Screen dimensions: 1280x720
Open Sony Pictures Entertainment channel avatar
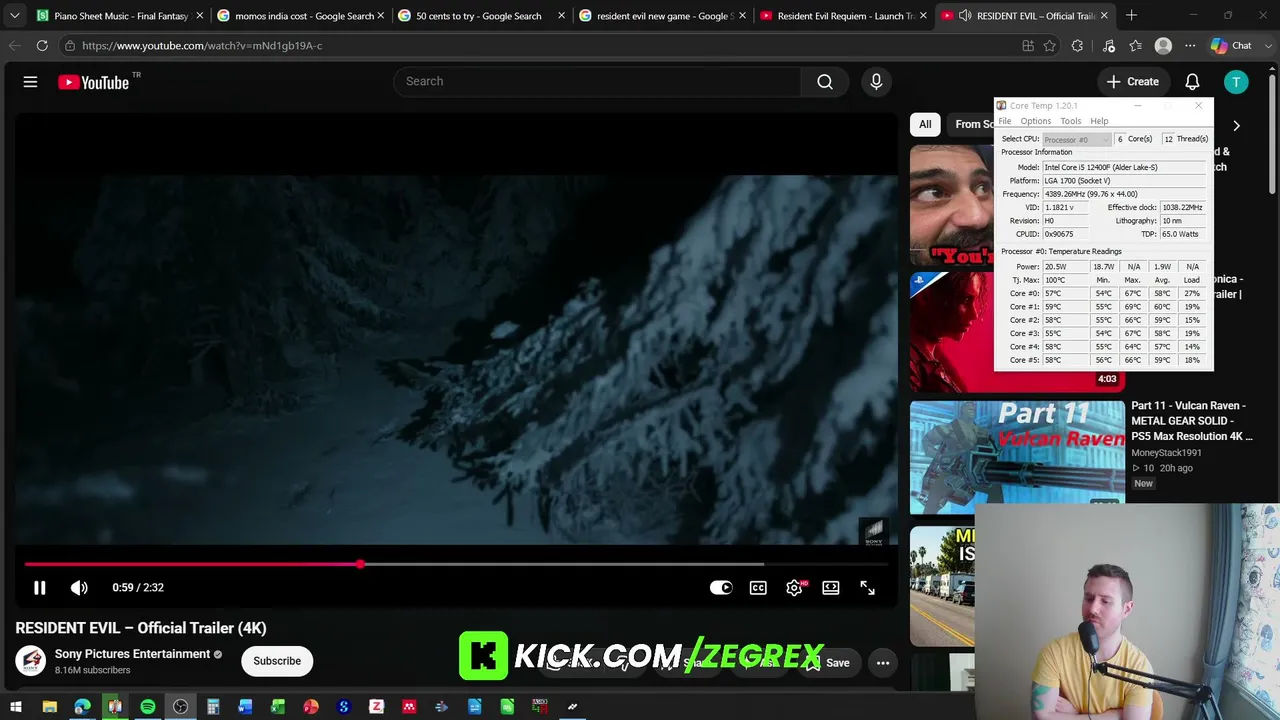tap(31, 661)
